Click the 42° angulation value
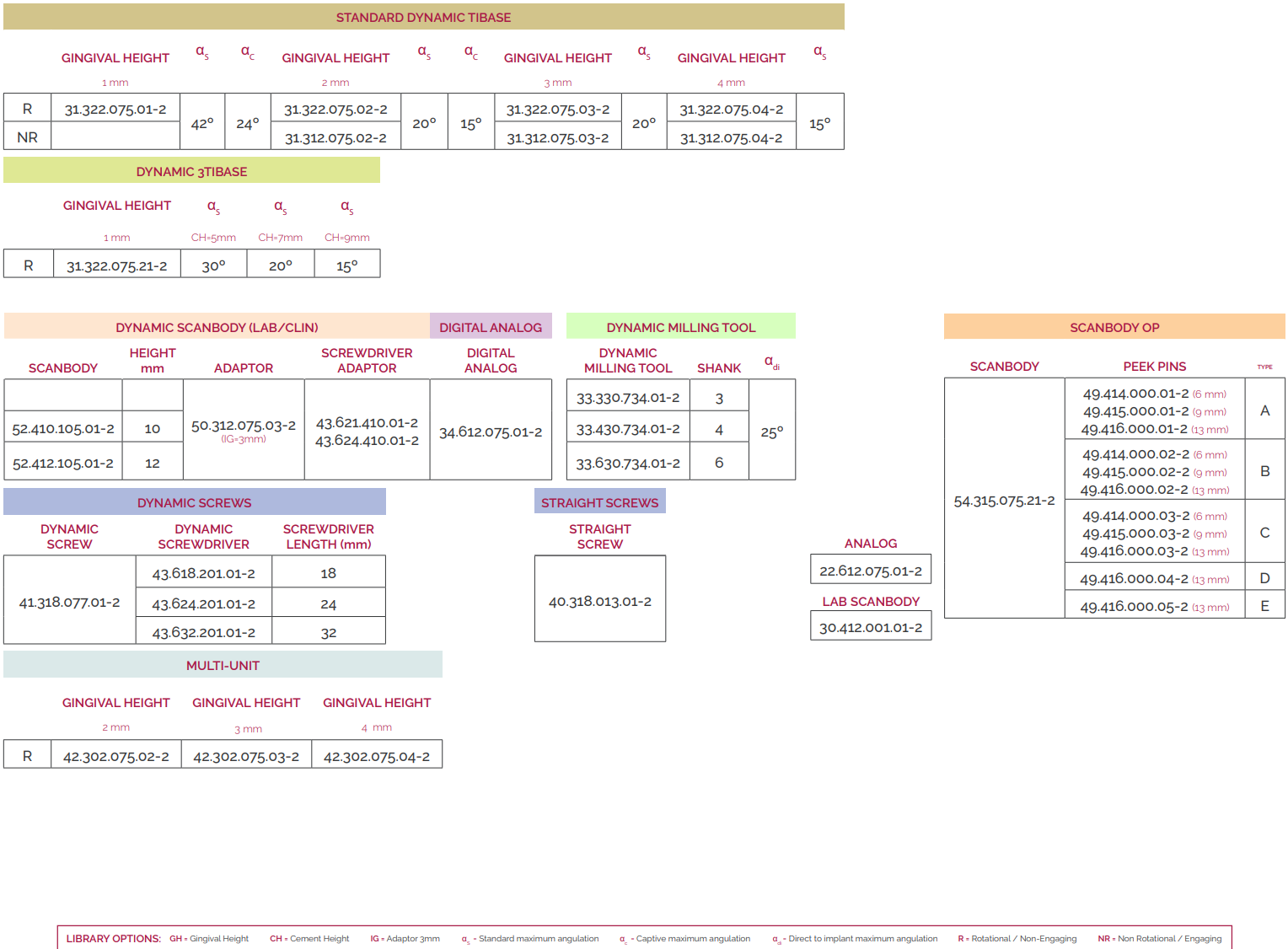 202,123
